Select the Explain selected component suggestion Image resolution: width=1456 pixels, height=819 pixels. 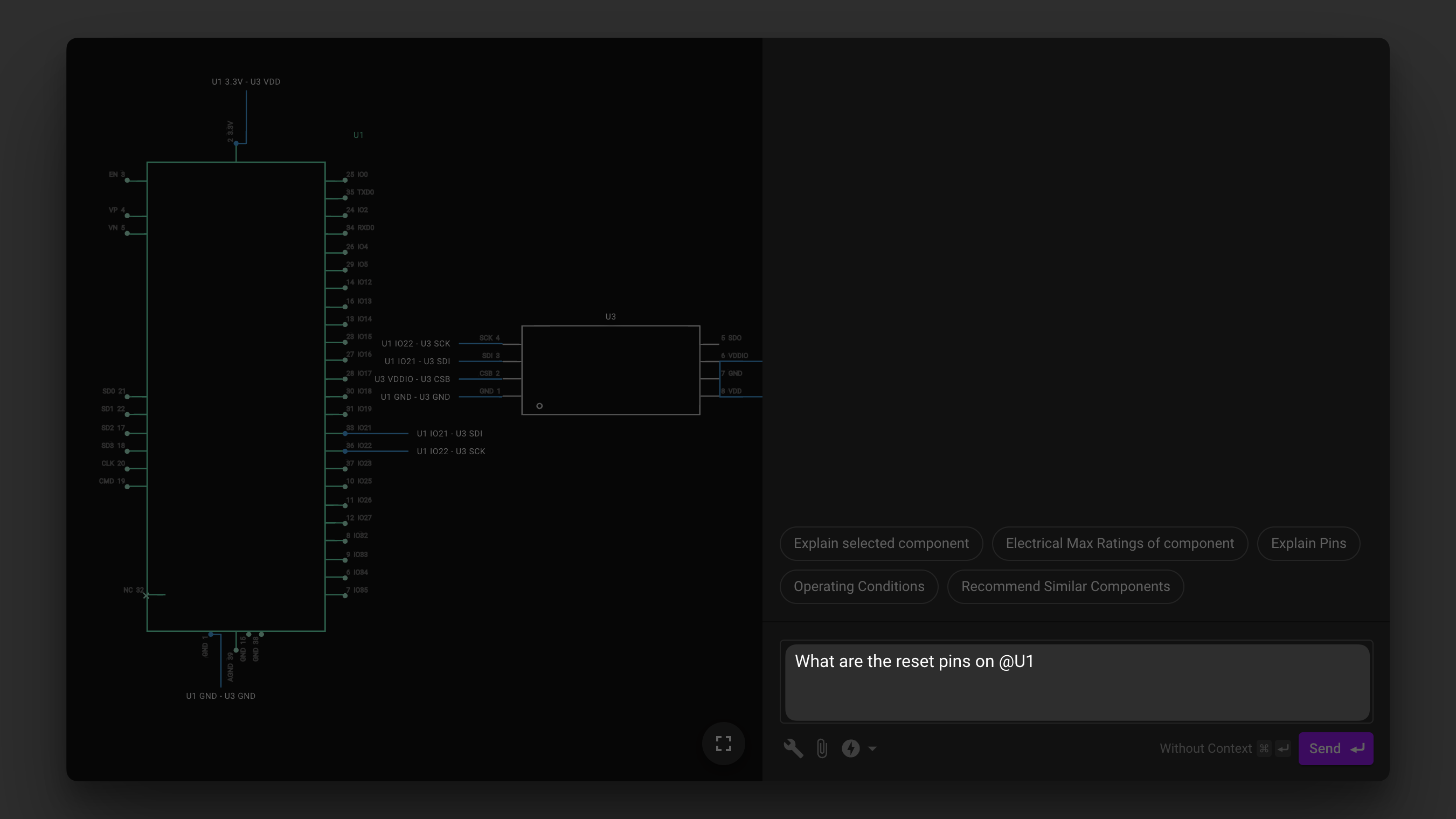click(x=880, y=543)
